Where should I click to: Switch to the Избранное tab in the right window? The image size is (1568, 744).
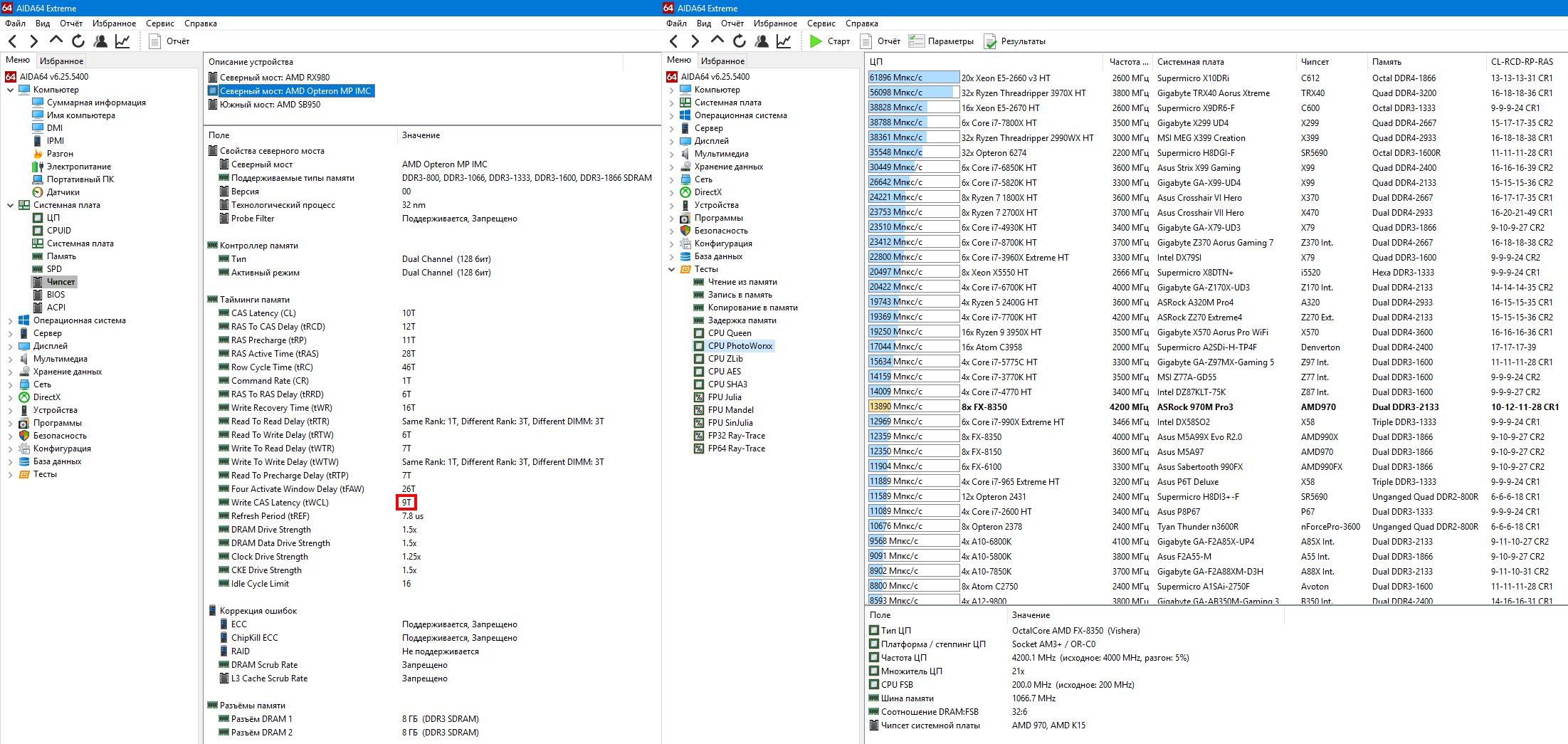tap(722, 61)
